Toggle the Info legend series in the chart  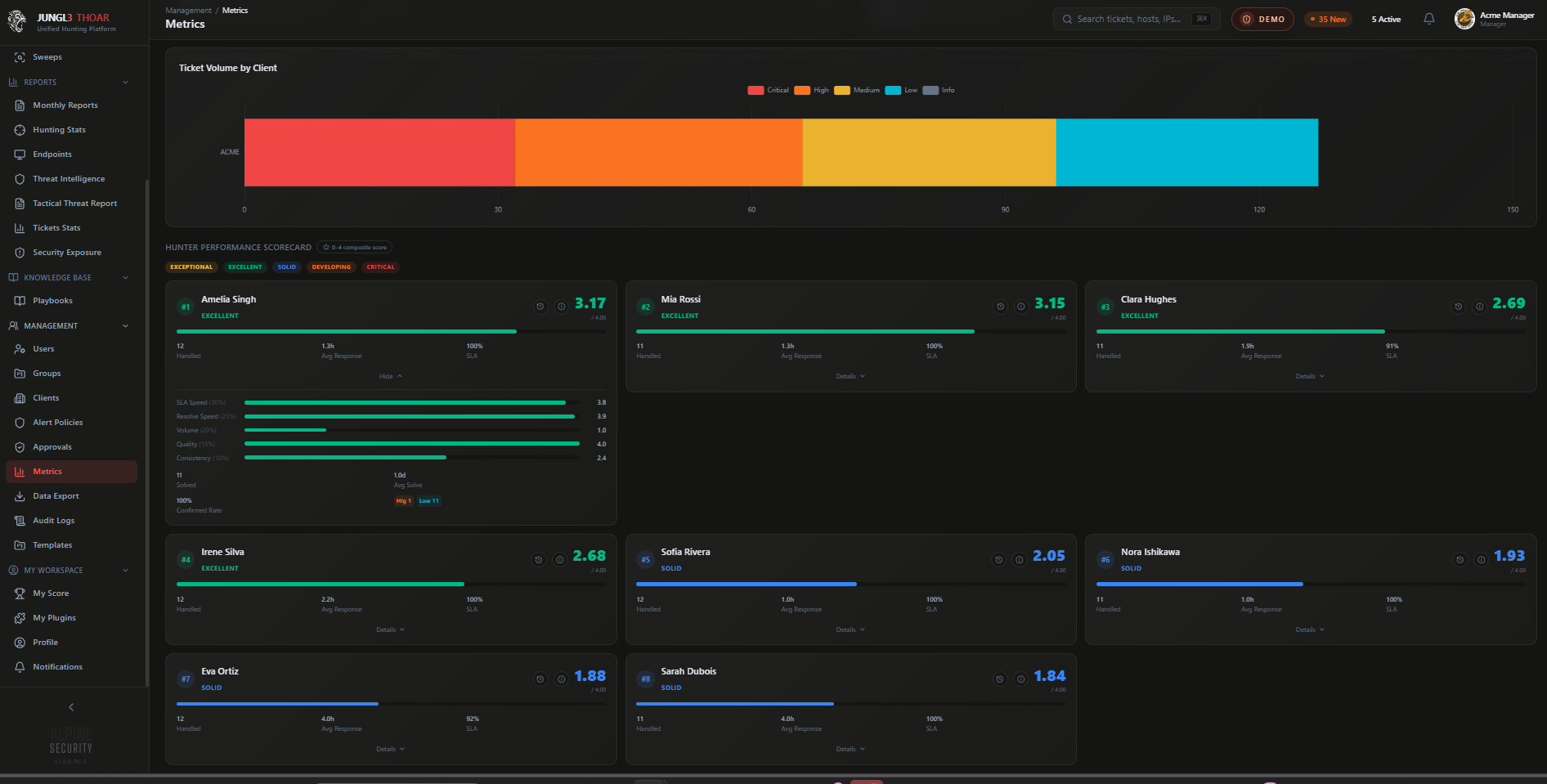[939, 90]
